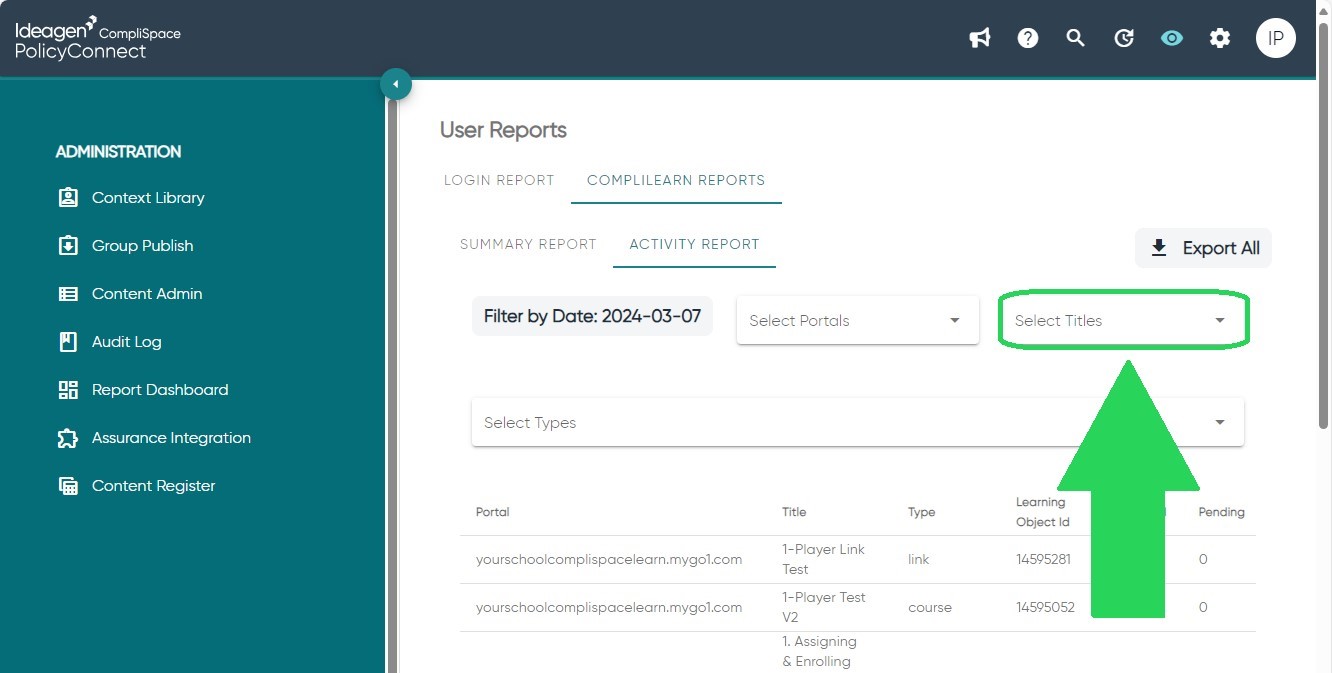Click the Assurance Integration puzzle icon

[x=68, y=437]
